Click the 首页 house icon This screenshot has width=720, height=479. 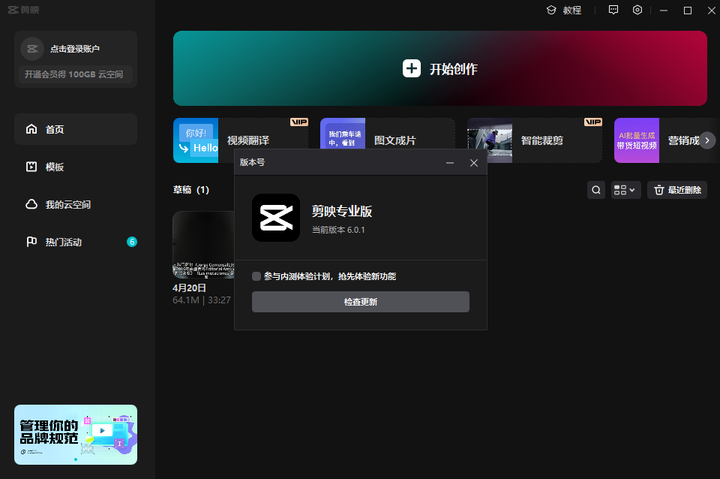(31, 129)
